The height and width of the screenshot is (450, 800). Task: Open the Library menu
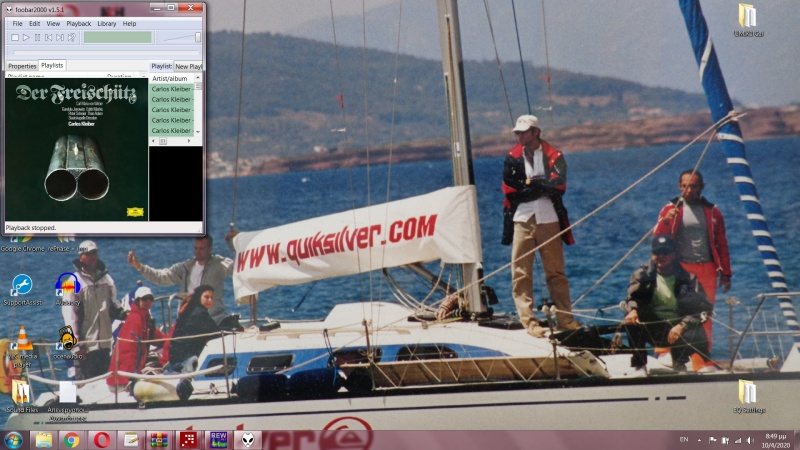point(107,23)
